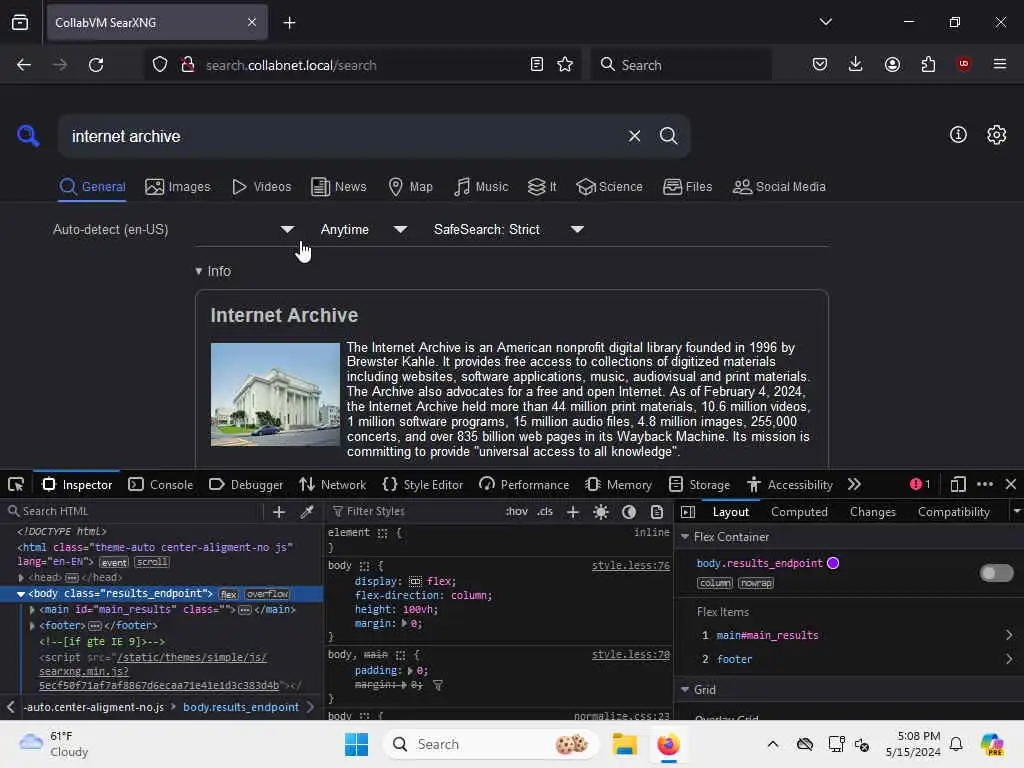Collapse the Info section
The width and height of the screenshot is (1024, 768).
213,271
